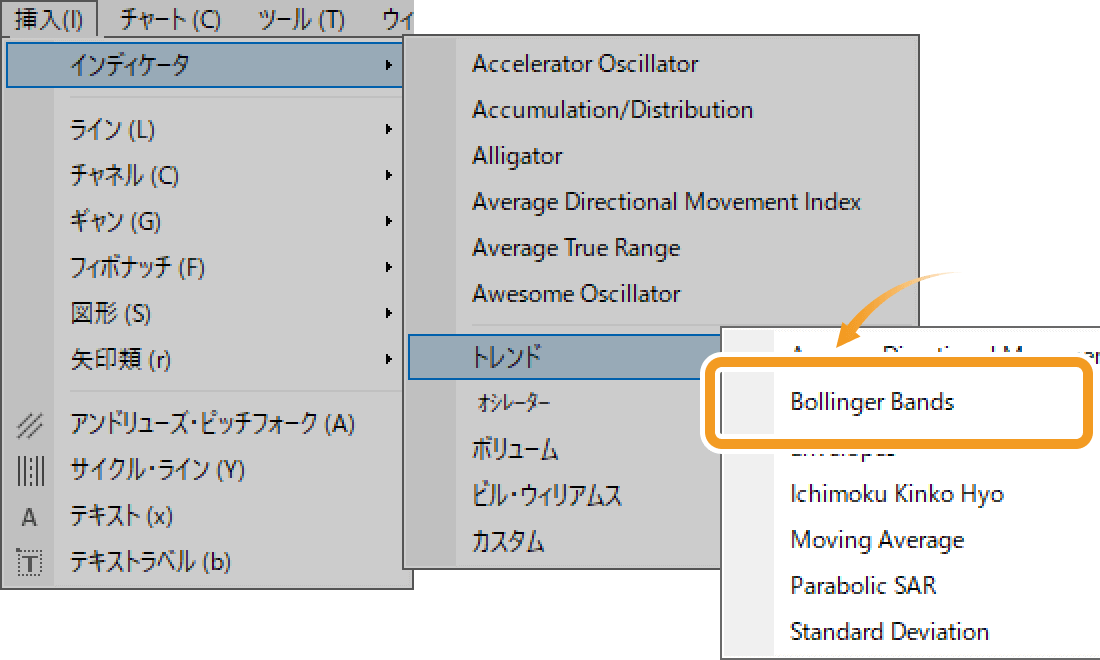The width and height of the screenshot is (1100, 660).
Task: Select Standard Deviation indicator
Action: pos(890,632)
